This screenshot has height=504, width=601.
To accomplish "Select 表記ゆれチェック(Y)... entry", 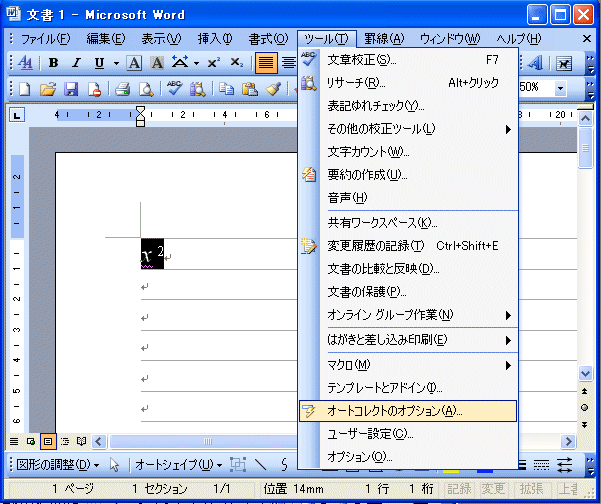I will (x=408, y=106).
